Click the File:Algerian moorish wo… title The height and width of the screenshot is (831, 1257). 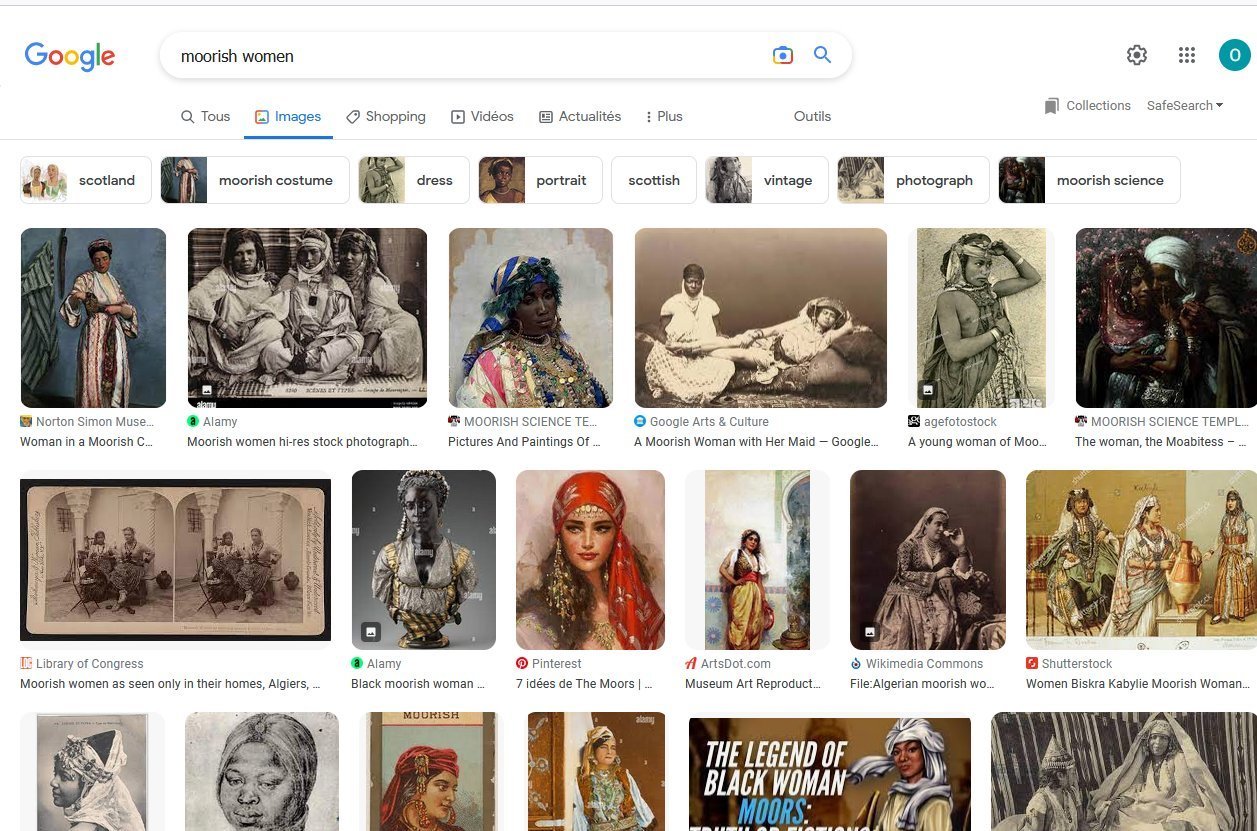(x=922, y=684)
